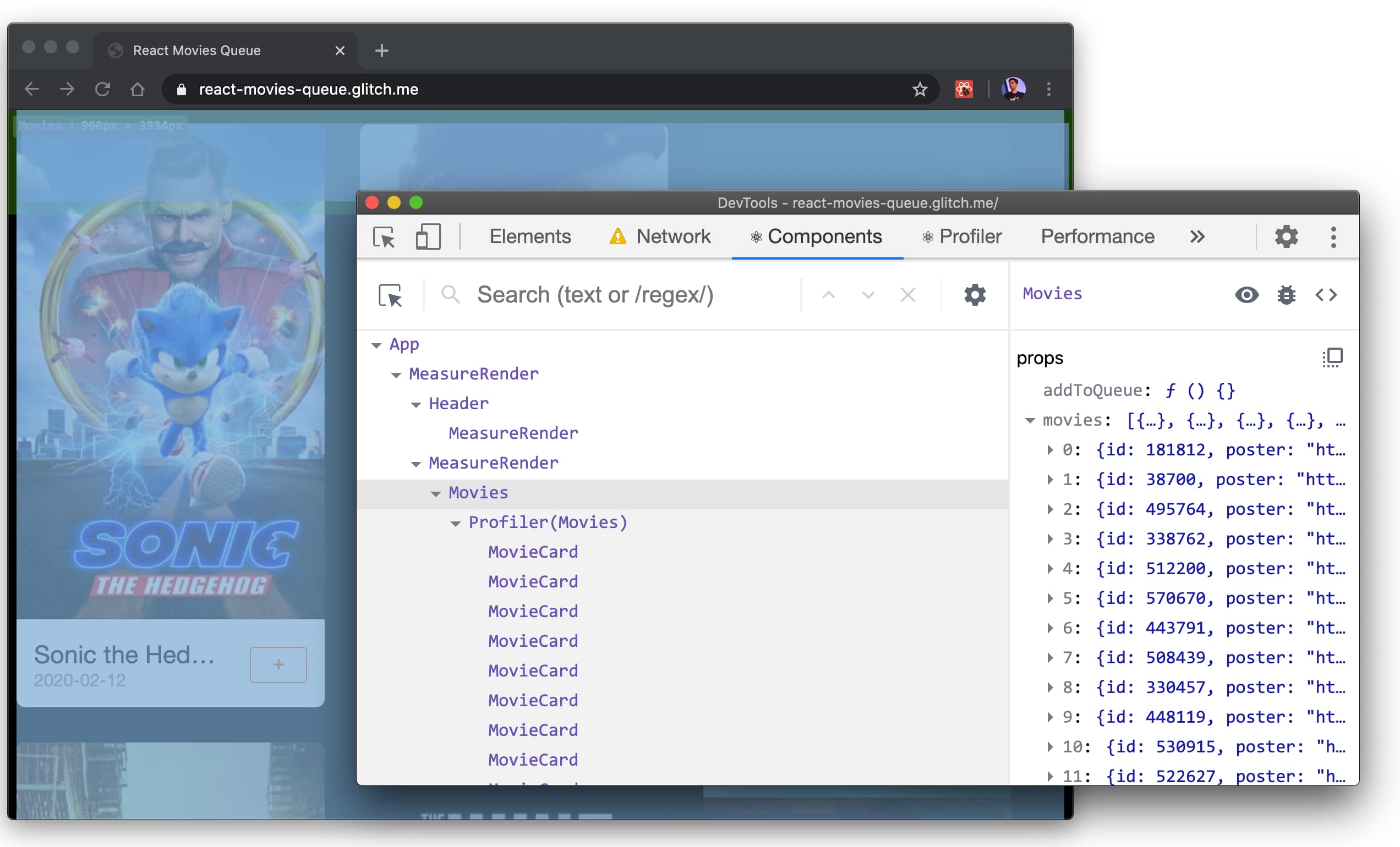View Movies source with angle brackets icon
The width and height of the screenshot is (1400, 847).
[x=1326, y=295]
